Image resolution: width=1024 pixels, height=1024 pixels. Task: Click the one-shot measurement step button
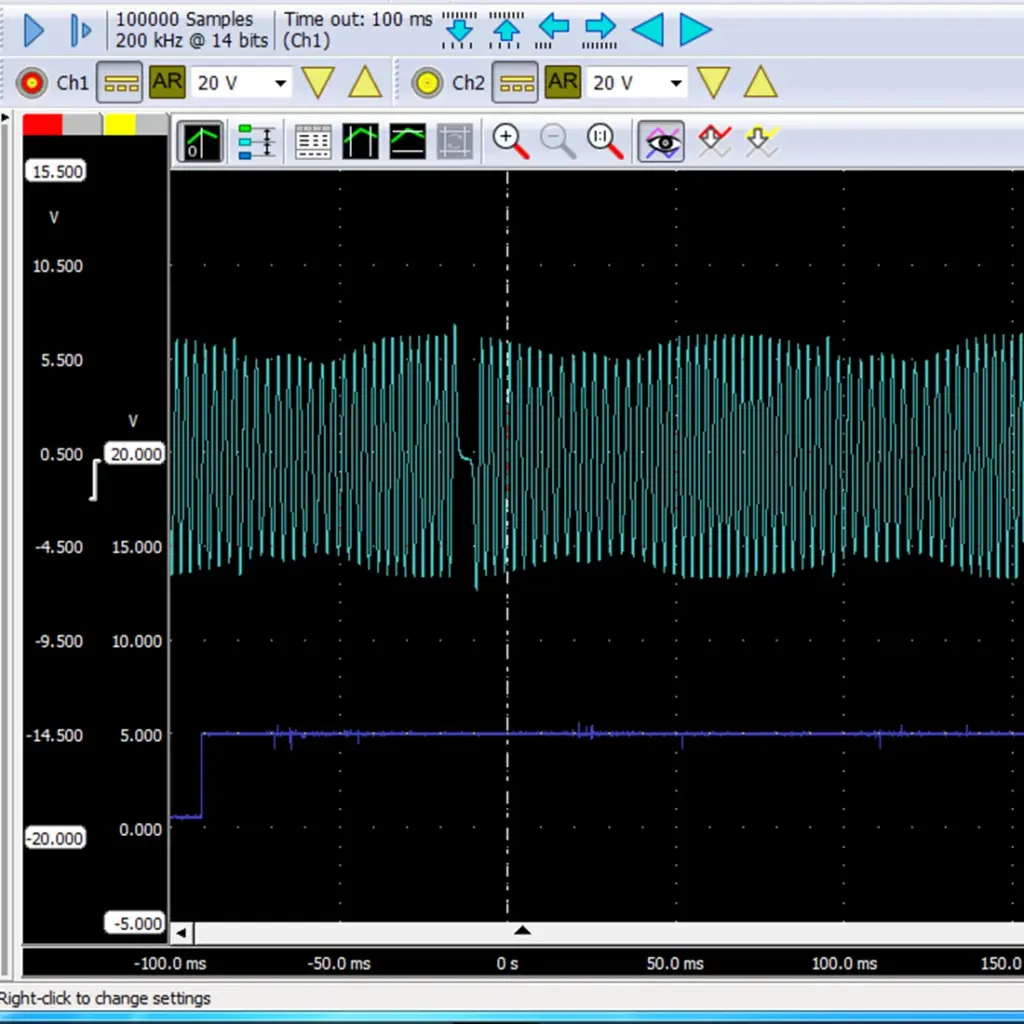click(x=80, y=30)
